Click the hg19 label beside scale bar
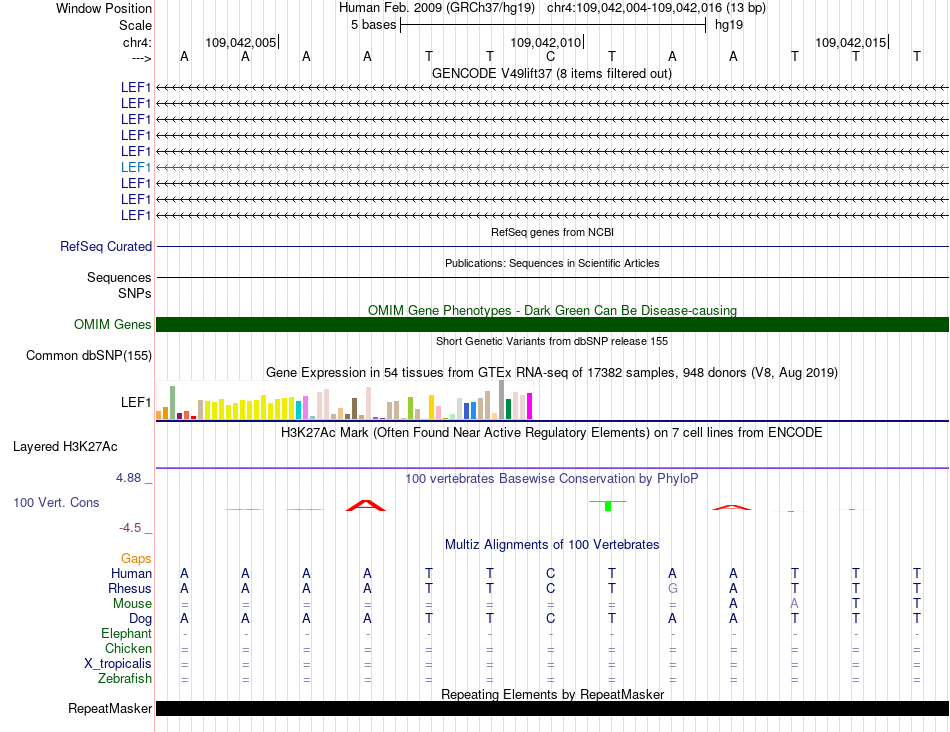 pyautogui.click(x=729, y=25)
